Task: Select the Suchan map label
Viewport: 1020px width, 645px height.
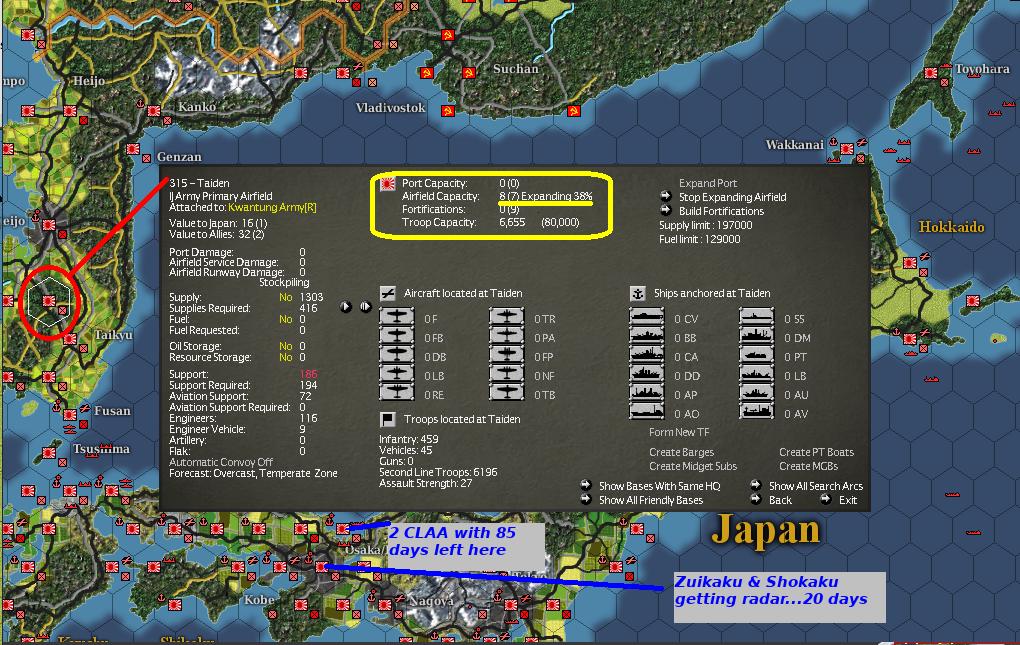Action: point(515,68)
